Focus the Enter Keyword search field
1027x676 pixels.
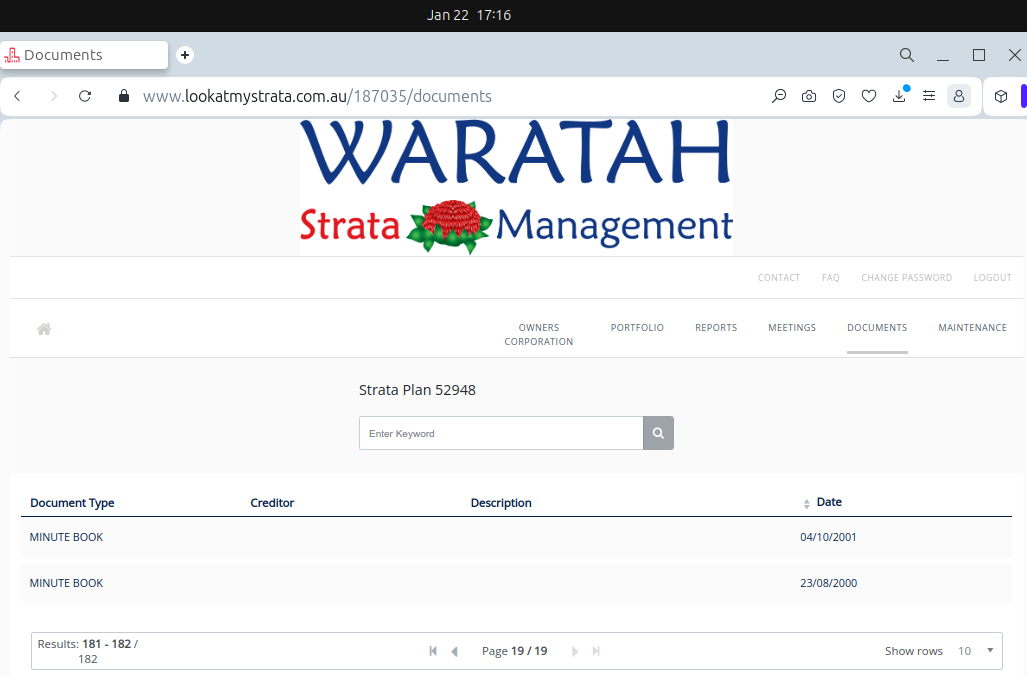pyautogui.click(x=501, y=433)
